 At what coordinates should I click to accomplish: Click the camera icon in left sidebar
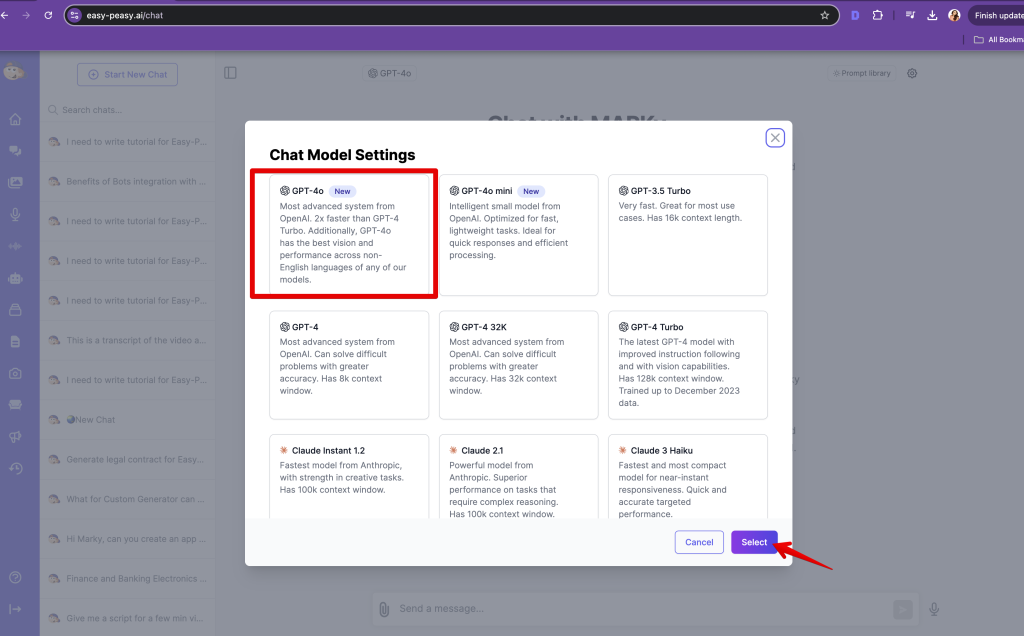(15, 373)
